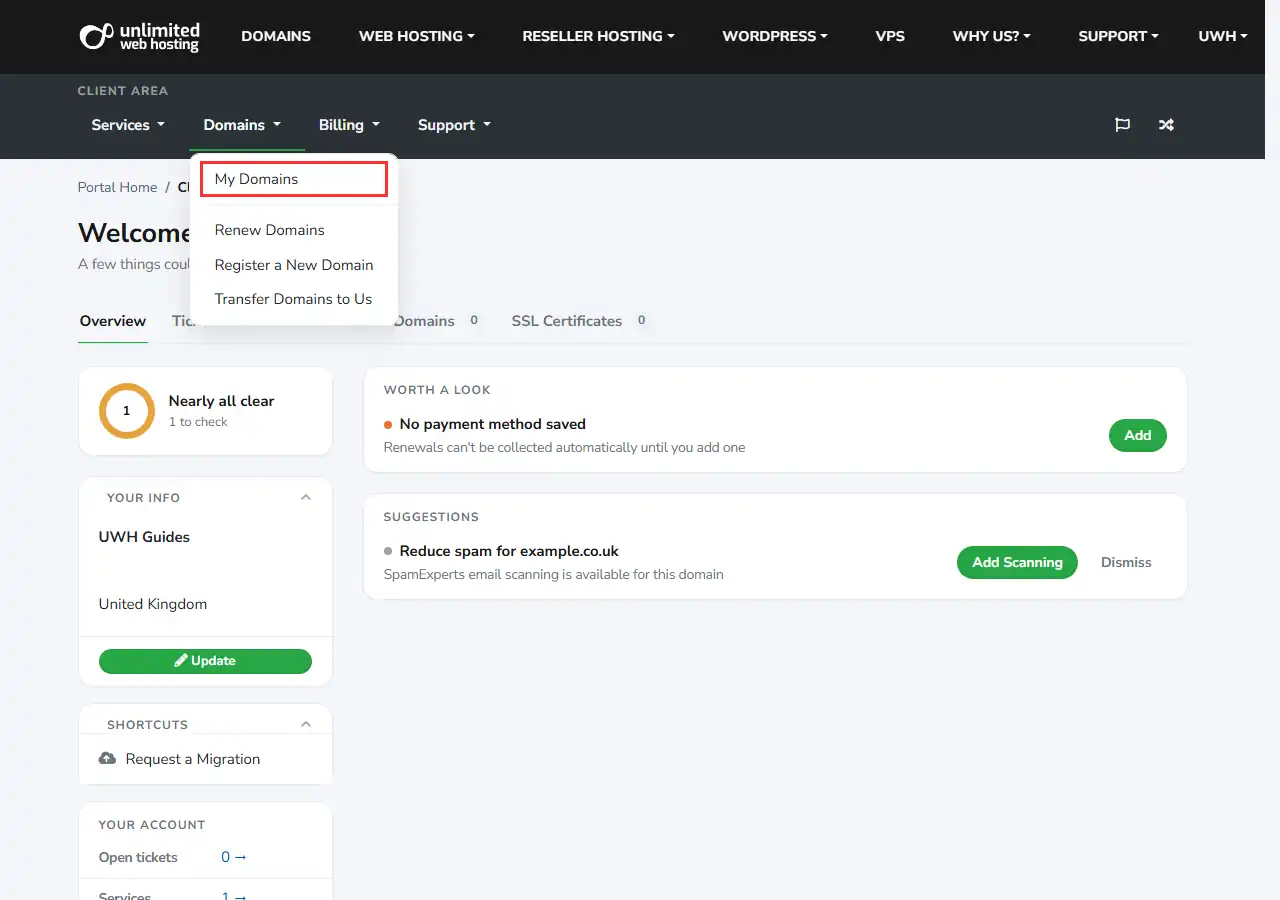Click the cloud upload migration icon
Screen dimensions: 1280x900
coord(107,758)
